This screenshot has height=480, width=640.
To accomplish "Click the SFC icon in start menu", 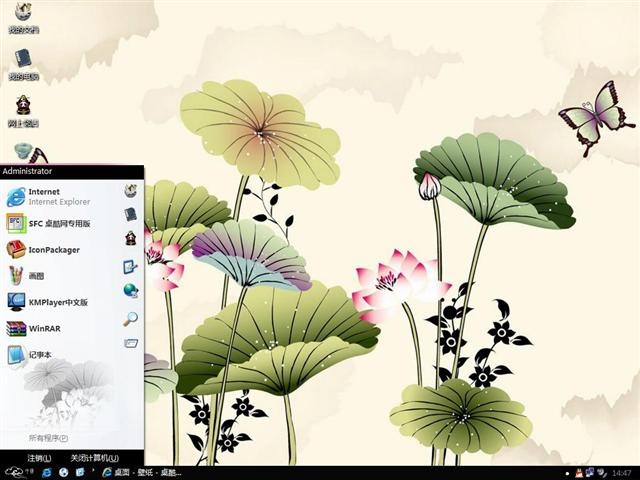I will (x=16, y=223).
